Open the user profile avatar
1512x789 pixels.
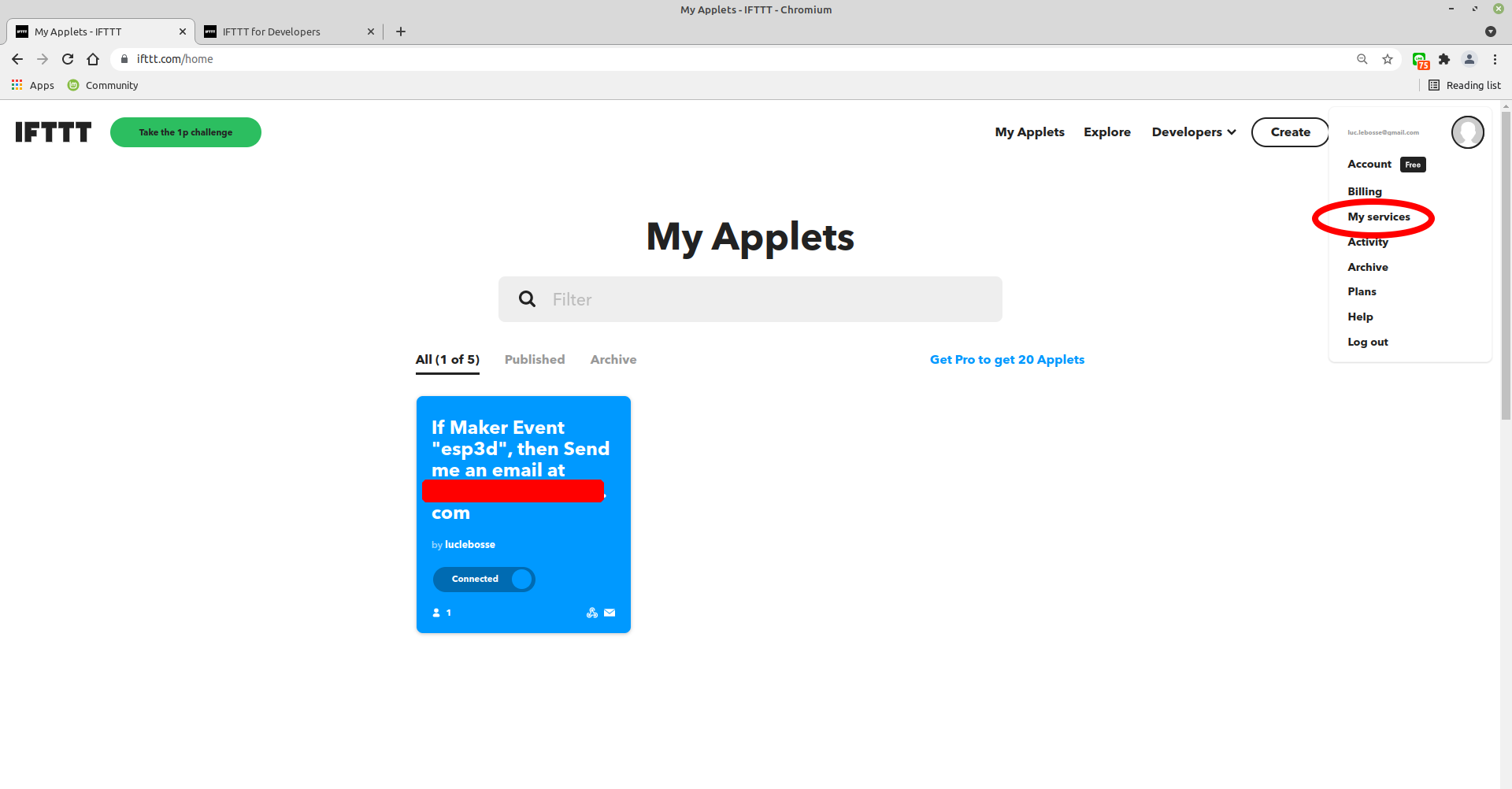pyautogui.click(x=1467, y=132)
